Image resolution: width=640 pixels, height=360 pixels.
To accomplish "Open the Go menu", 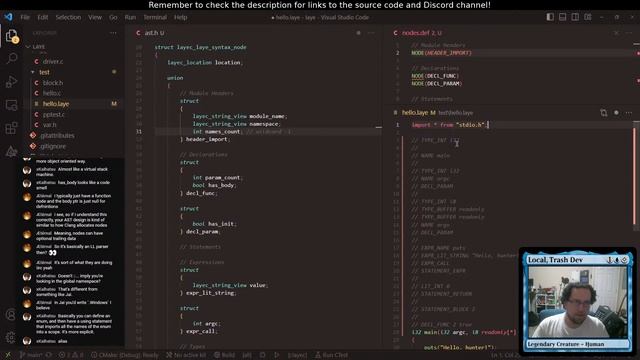I will (113, 17).
